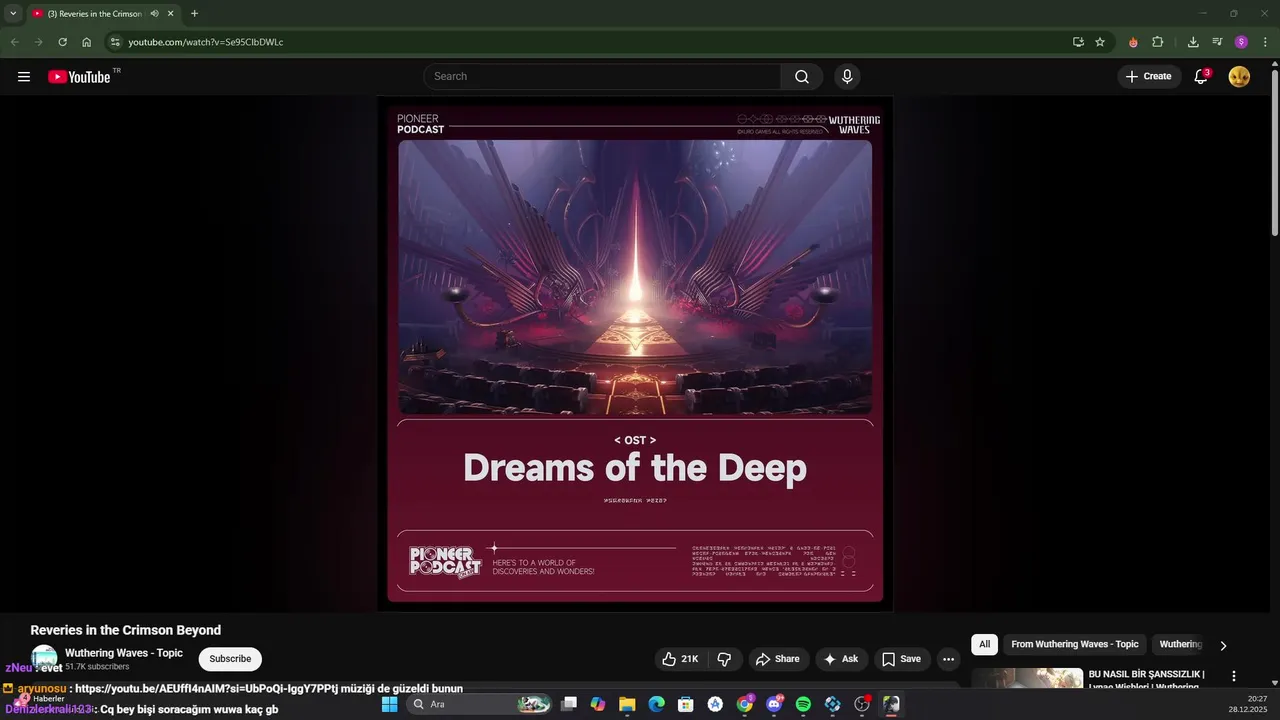Open Microsoft Edge from the taskbar
The width and height of the screenshot is (1280, 720).
click(656, 704)
